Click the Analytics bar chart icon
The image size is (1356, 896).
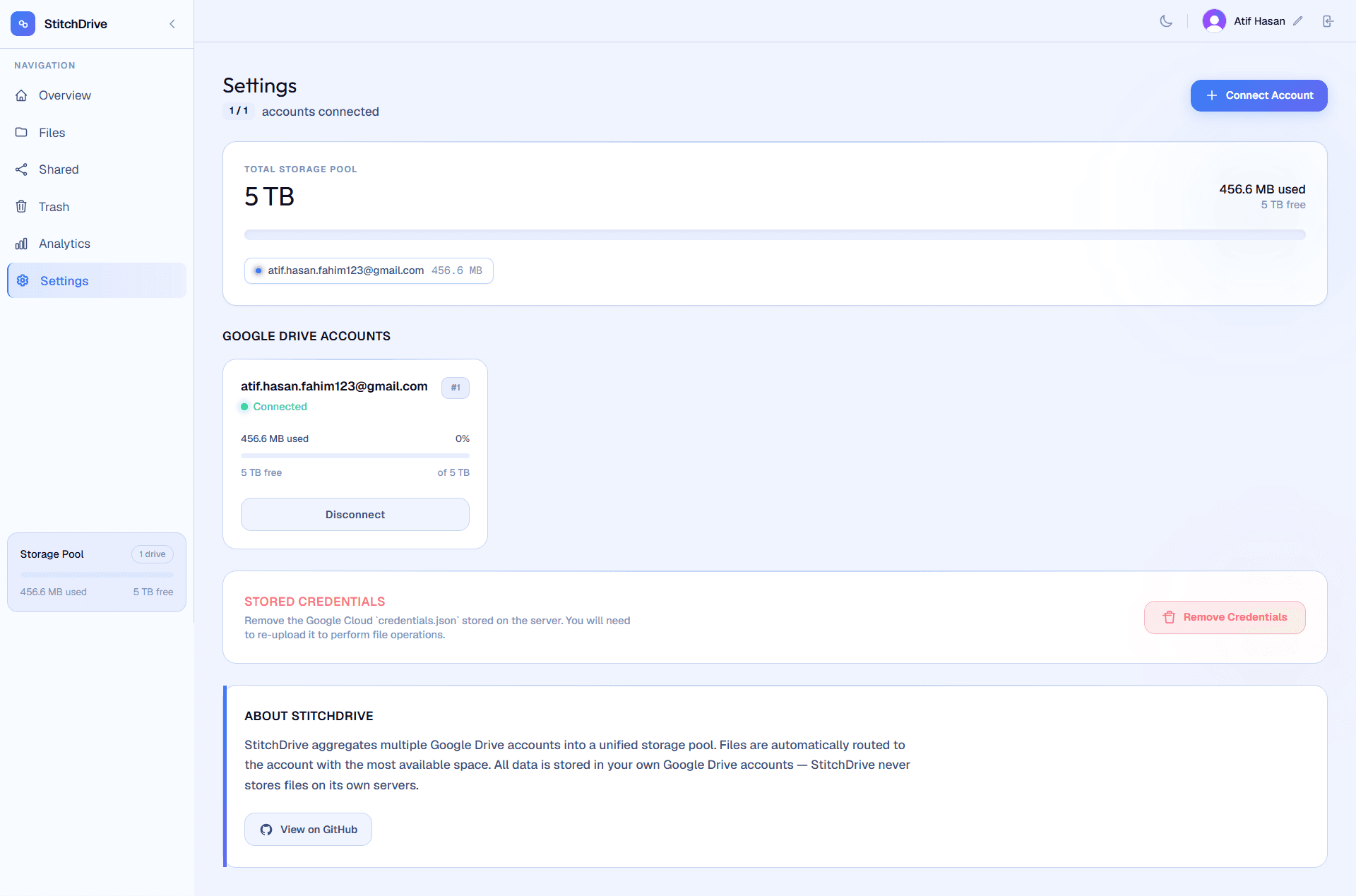22,244
